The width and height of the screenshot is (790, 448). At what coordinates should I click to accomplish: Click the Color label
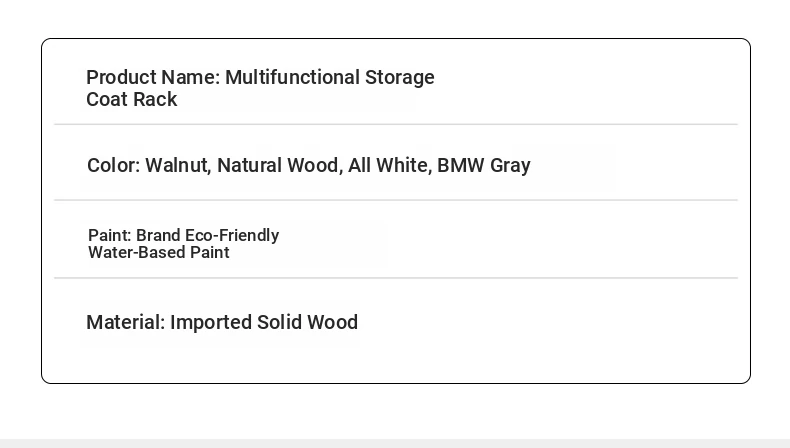pyautogui.click(x=114, y=165)
